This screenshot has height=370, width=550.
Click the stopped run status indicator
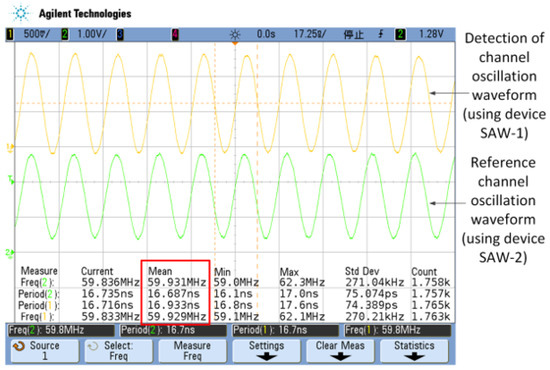pos(353,35)
